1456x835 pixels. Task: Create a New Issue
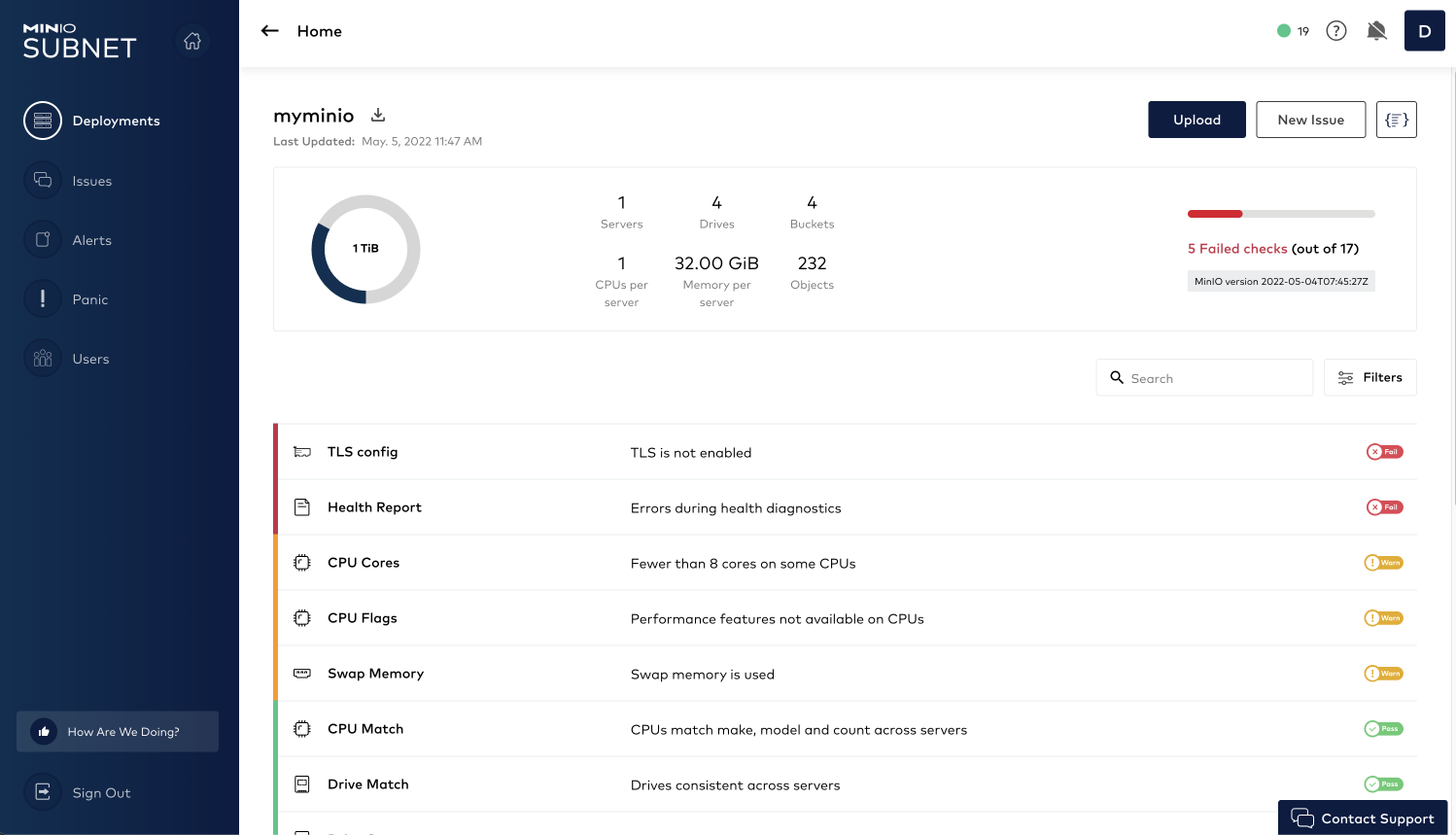pos(1310,120)
